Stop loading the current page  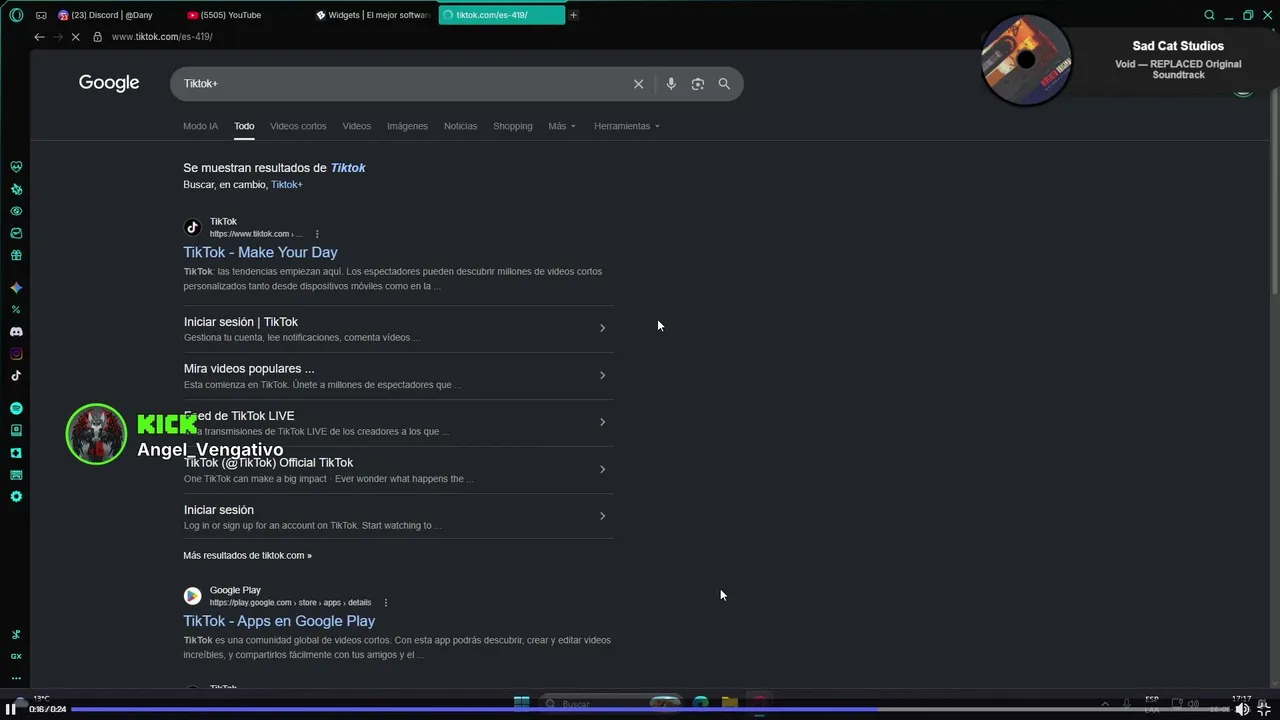point(76,37)
